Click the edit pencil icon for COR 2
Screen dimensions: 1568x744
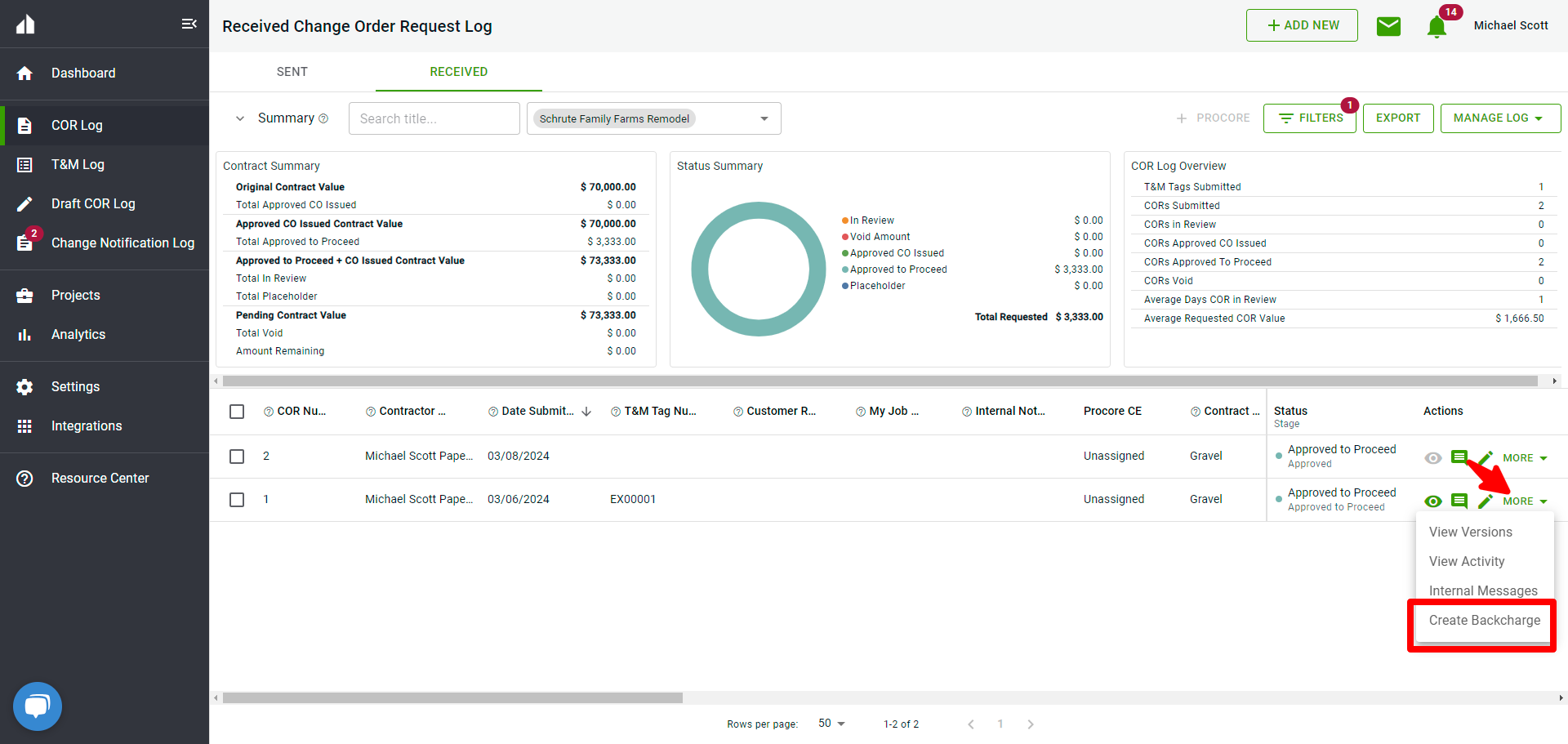[x=1486, y=458]
